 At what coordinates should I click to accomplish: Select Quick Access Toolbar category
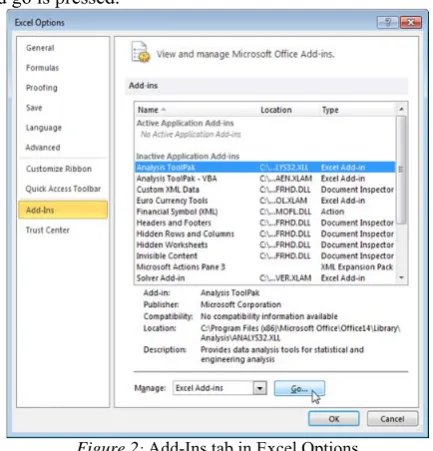pyautogui.click(x=63, y=189)
